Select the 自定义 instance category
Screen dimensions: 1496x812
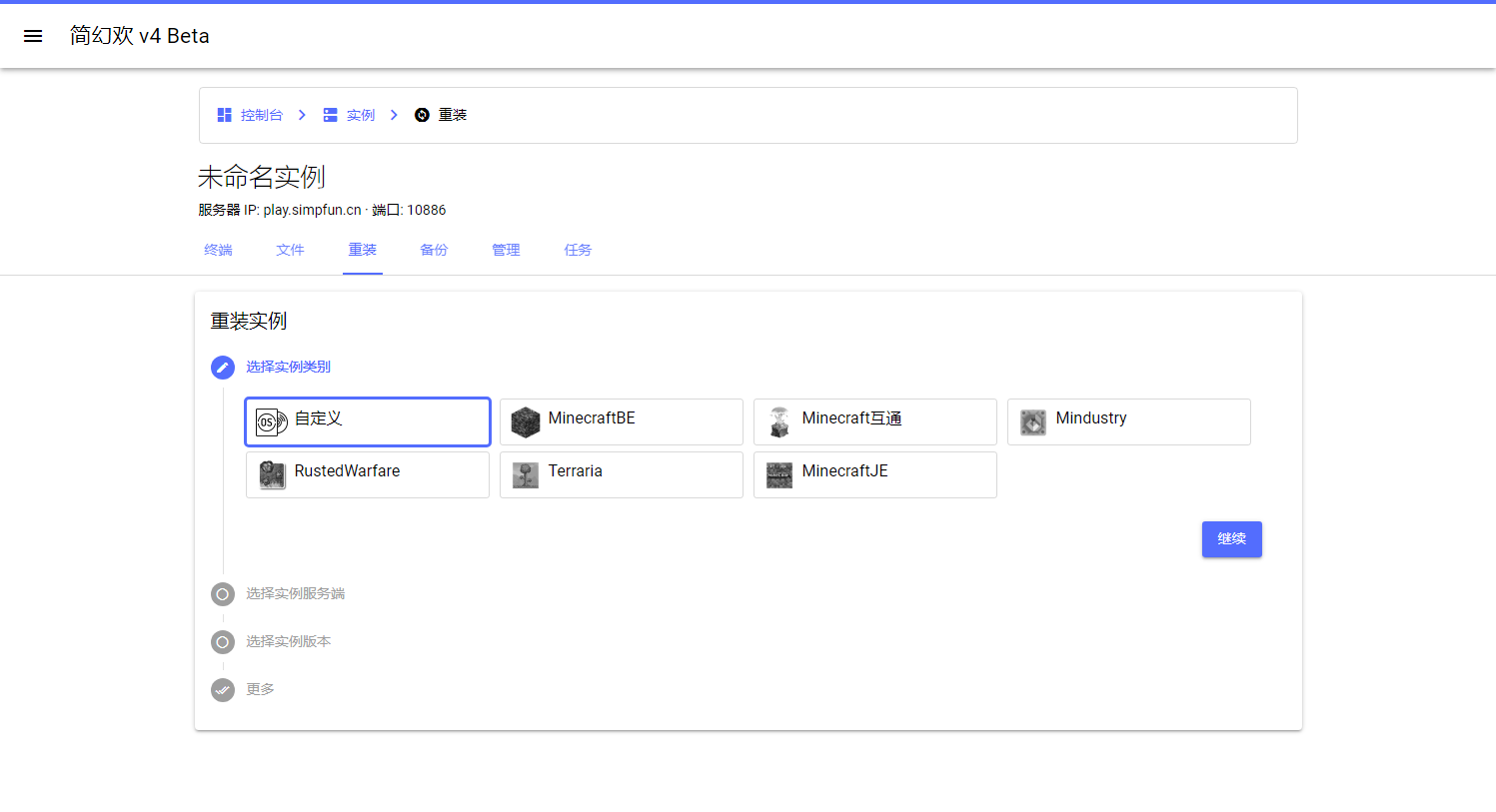(368, 421)
